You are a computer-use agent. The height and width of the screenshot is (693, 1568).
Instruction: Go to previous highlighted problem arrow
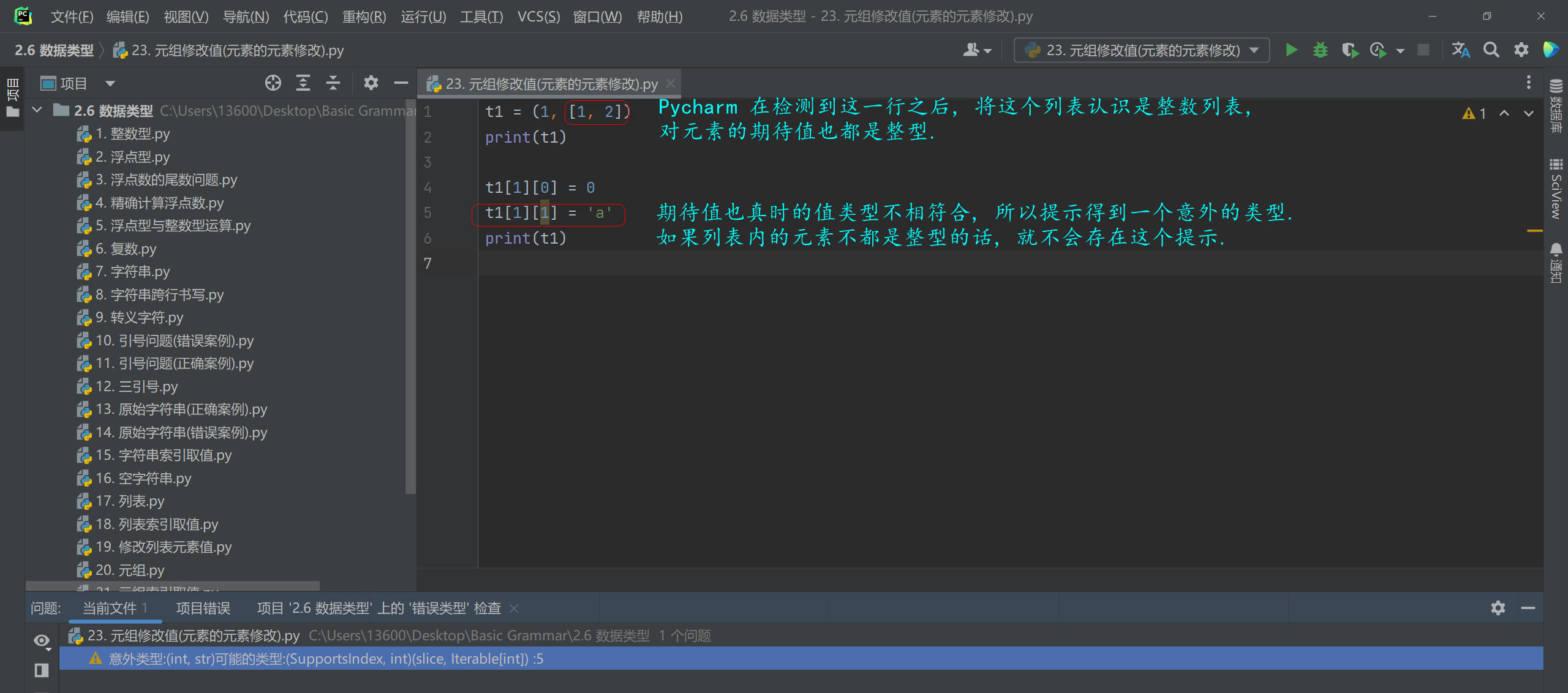pos(1504,113)
